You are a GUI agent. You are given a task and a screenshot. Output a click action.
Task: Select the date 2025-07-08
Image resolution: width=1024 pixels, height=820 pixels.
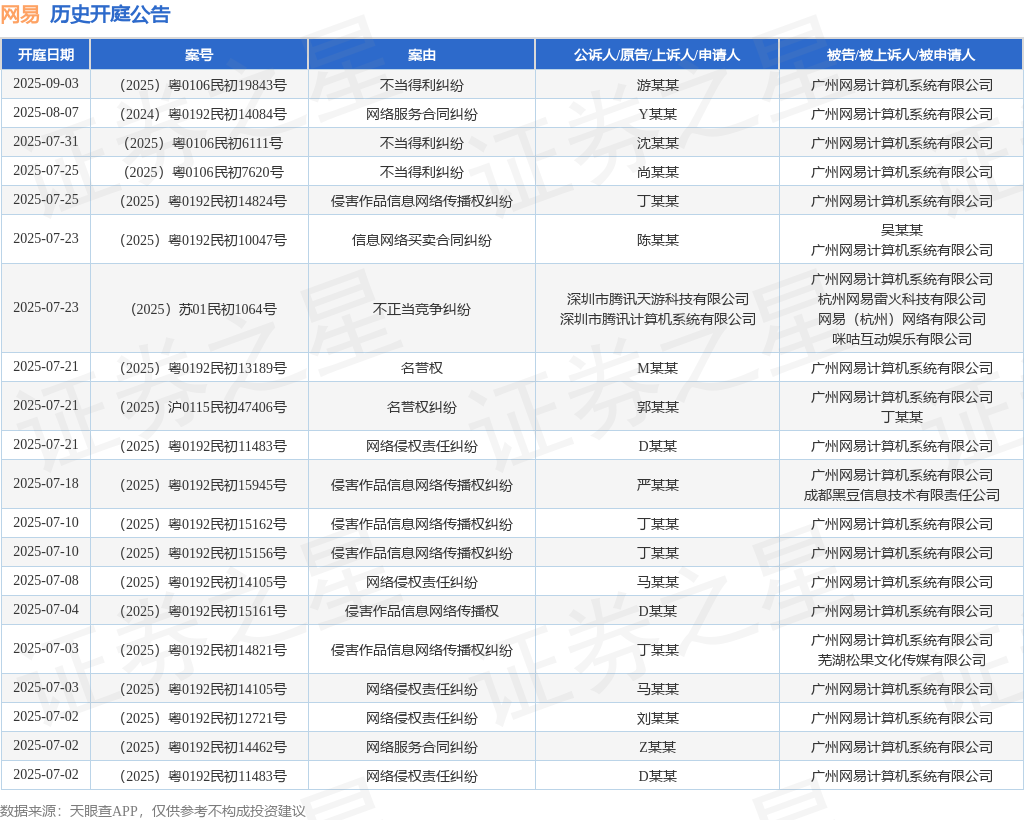tap(46, 580)
